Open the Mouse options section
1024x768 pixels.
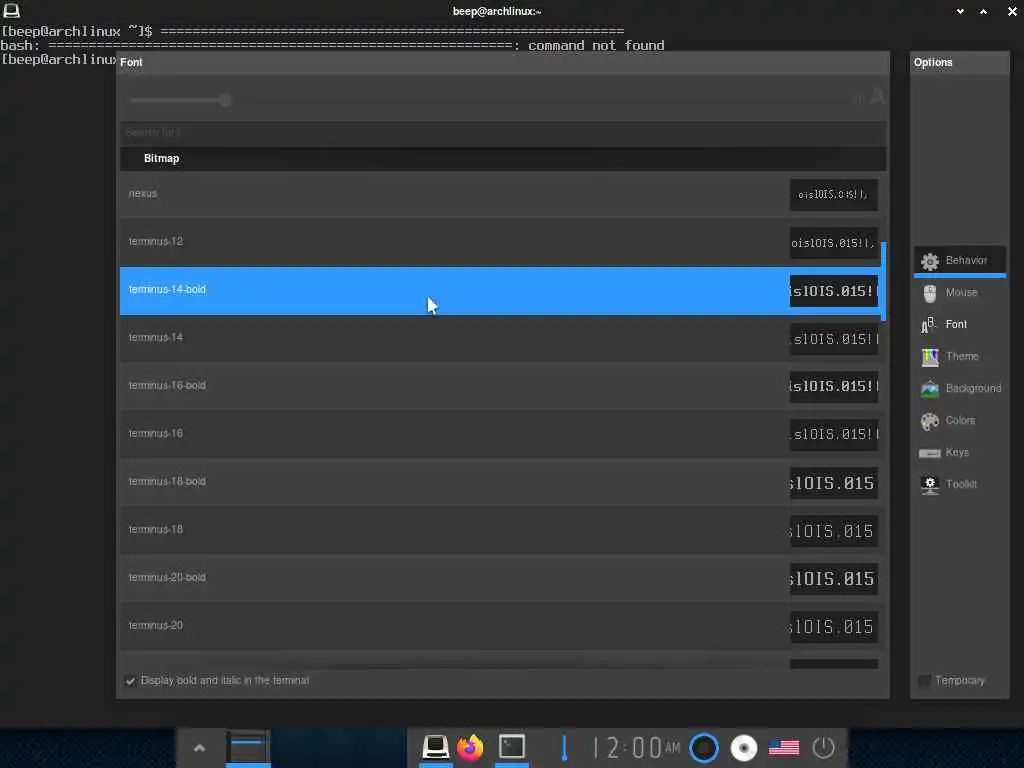coord(959,293)
